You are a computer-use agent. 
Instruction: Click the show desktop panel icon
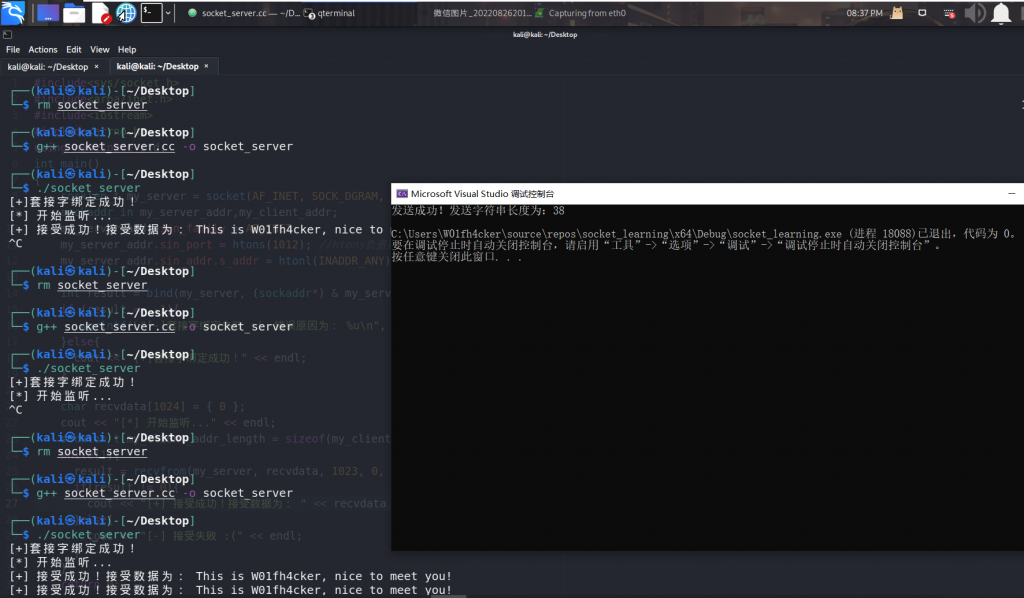[48, 13]
